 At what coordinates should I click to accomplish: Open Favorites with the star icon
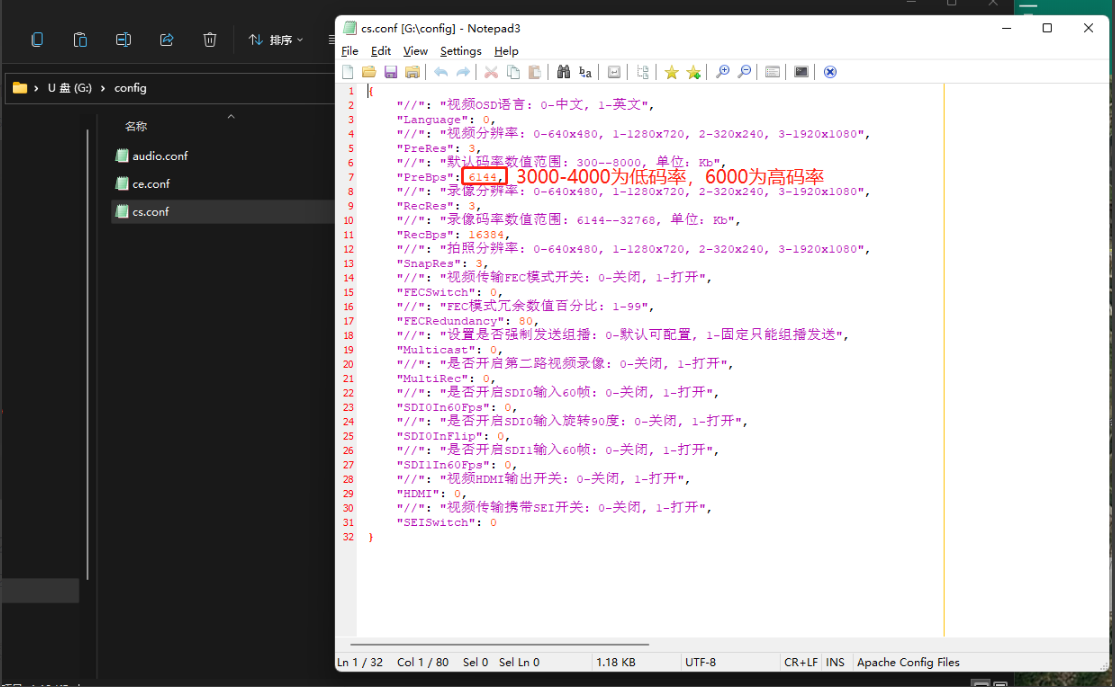(671, 72)
